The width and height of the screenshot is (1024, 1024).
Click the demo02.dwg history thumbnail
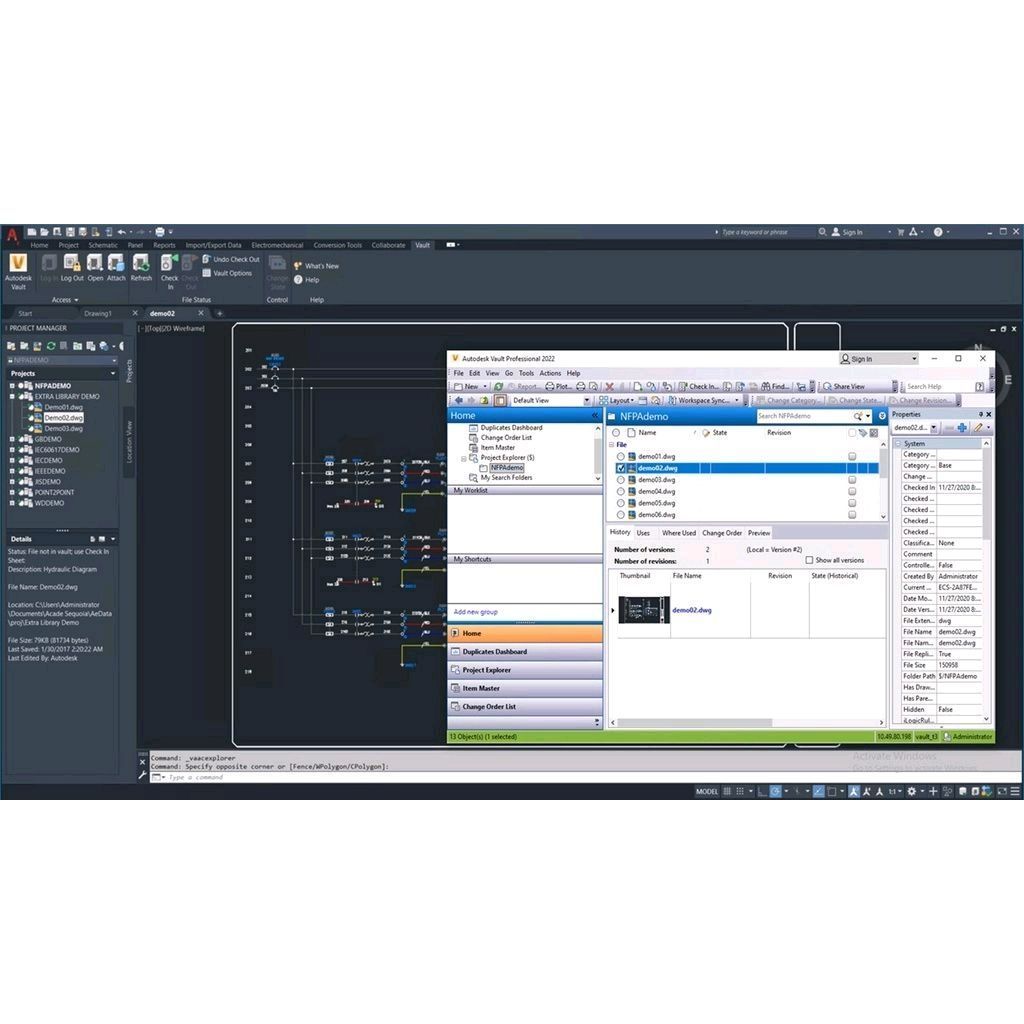[x=644, y=610]
